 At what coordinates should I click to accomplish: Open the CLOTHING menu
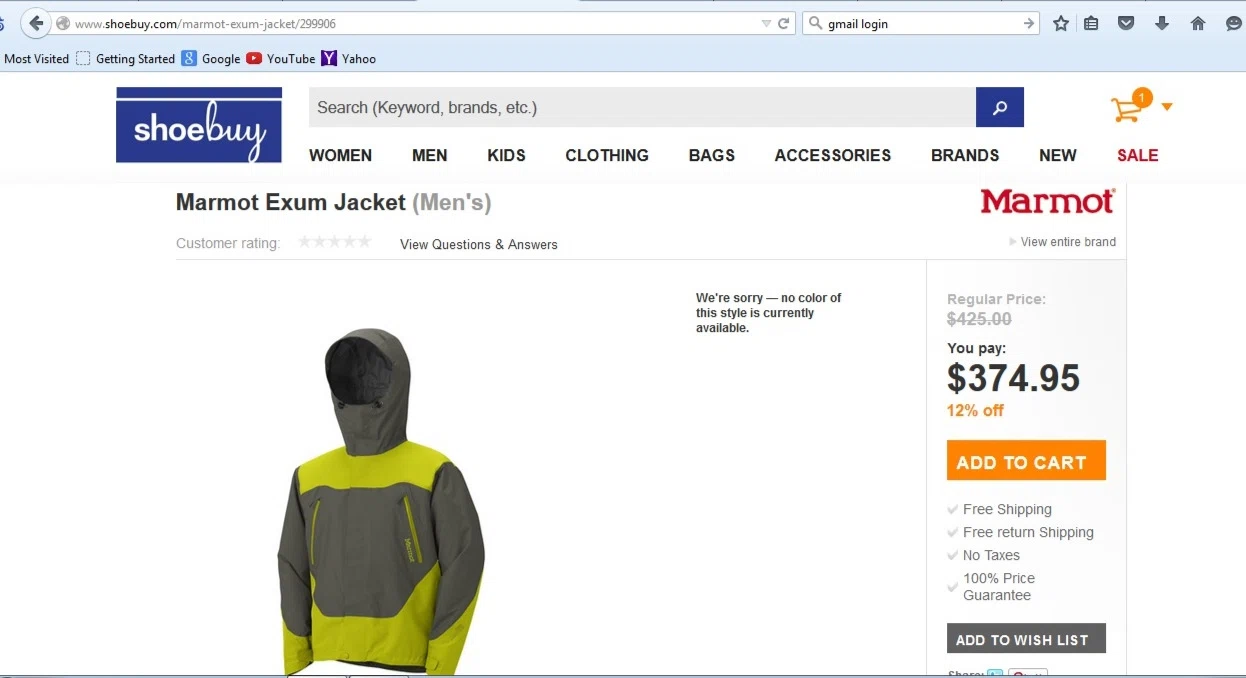click(607, 155)
